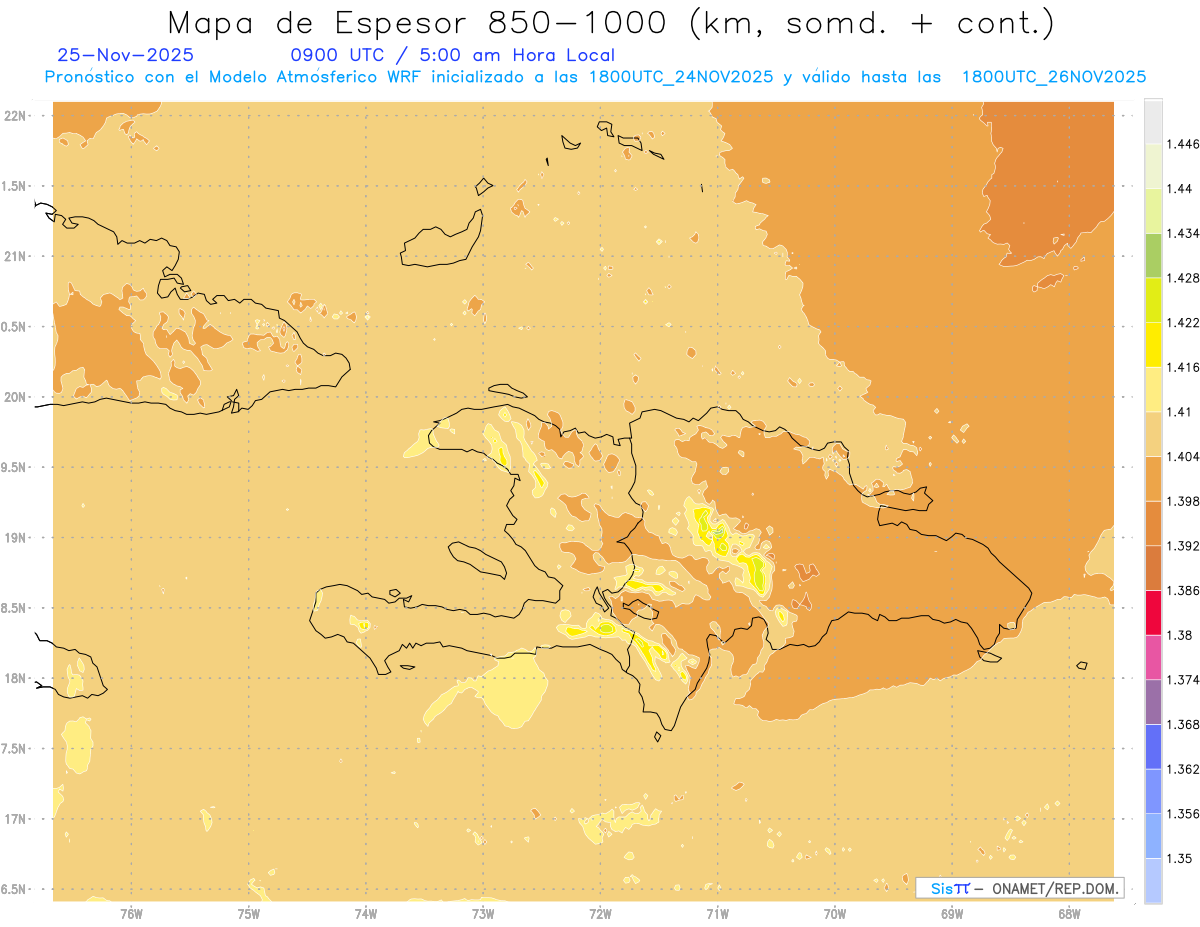Viewport: 1200px width, 927px height.
Task: Click the bright yellow legend swatch between 1.422 and 1.416
Action: point(1153,344)
